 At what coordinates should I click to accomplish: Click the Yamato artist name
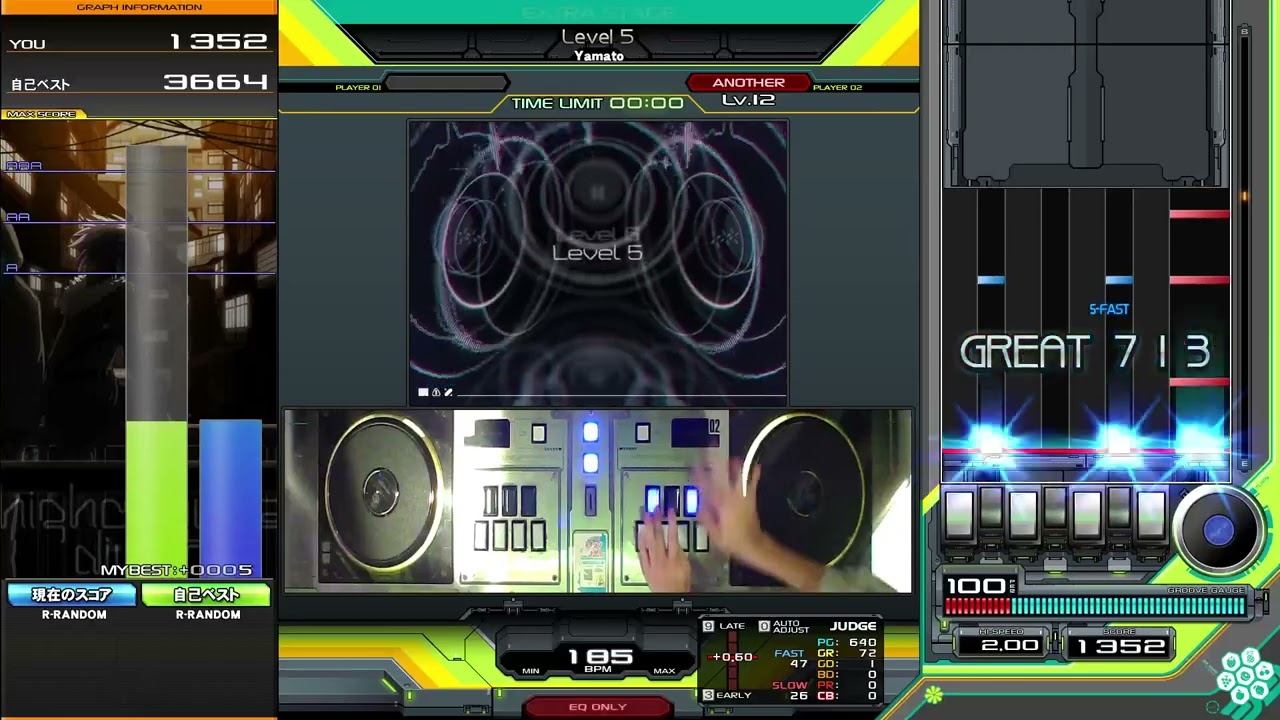pyautogui.click(x=598, y=56)
